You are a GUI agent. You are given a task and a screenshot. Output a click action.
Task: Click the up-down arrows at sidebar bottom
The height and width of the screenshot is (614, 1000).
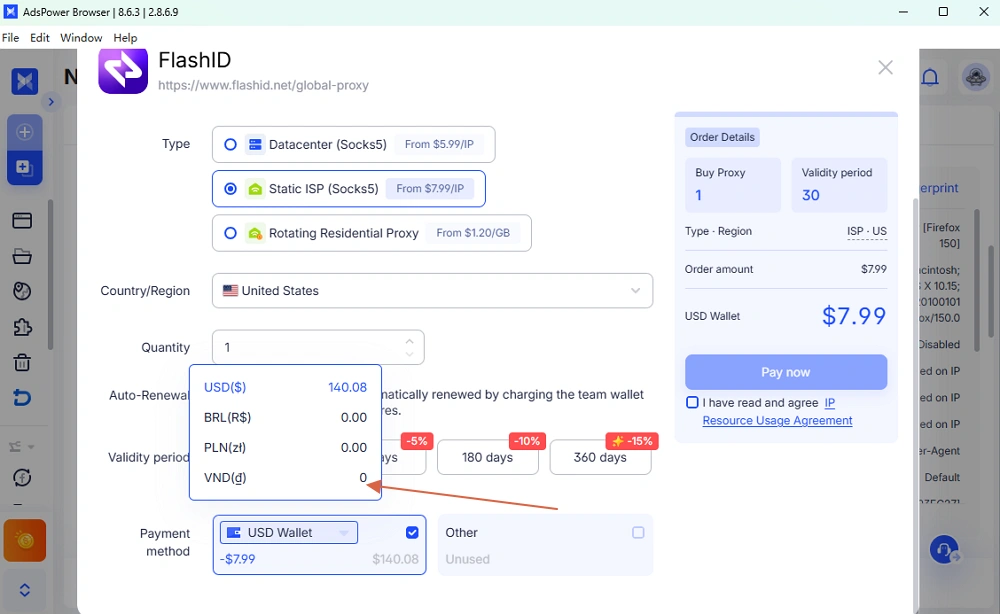point(24,590)
